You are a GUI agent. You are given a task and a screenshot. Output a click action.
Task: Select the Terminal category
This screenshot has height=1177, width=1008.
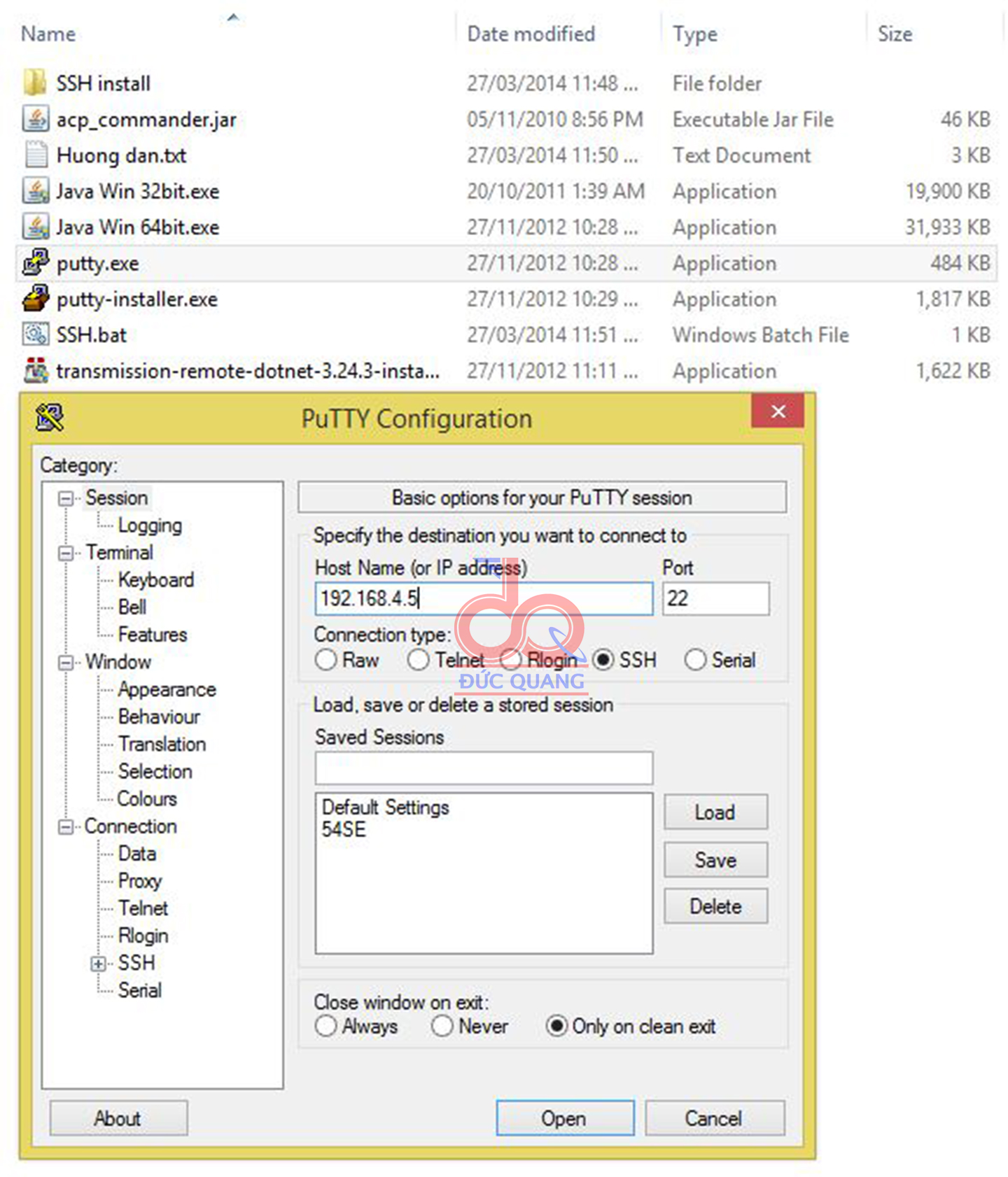click(x=119, y=552)
